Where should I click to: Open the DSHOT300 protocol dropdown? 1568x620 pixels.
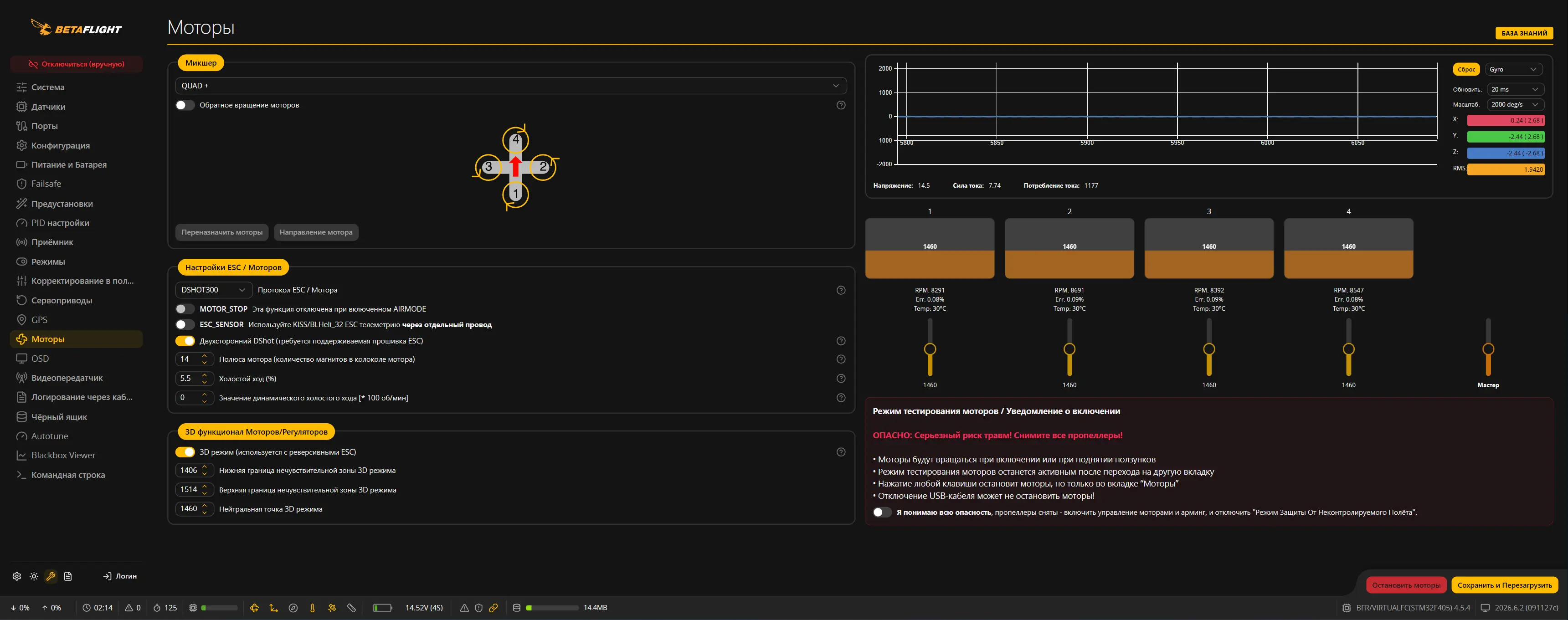[214, 290]
